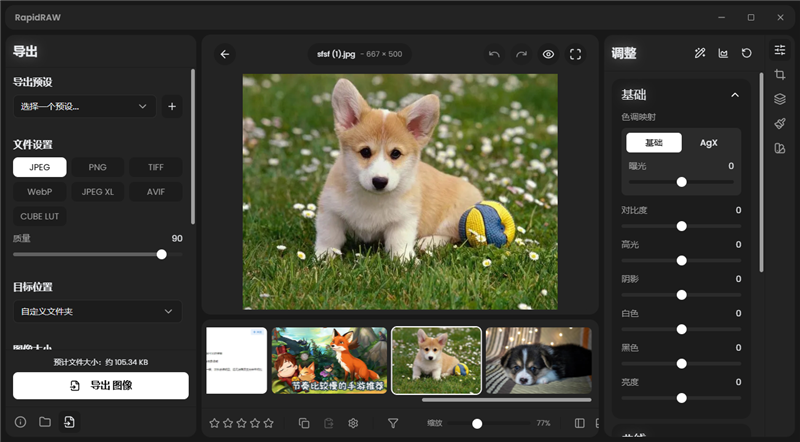Select CUBE LUT file format
800x442 pixels.
tap(40, 216)
